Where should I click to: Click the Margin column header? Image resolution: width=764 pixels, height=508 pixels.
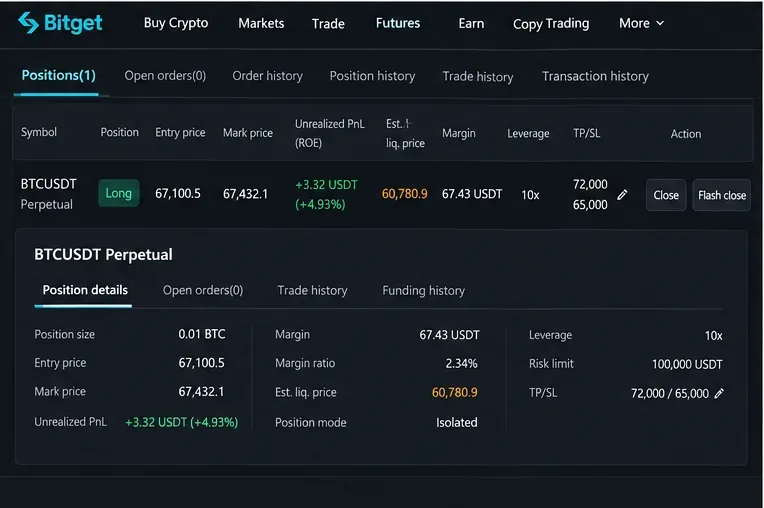pos(458,133)
